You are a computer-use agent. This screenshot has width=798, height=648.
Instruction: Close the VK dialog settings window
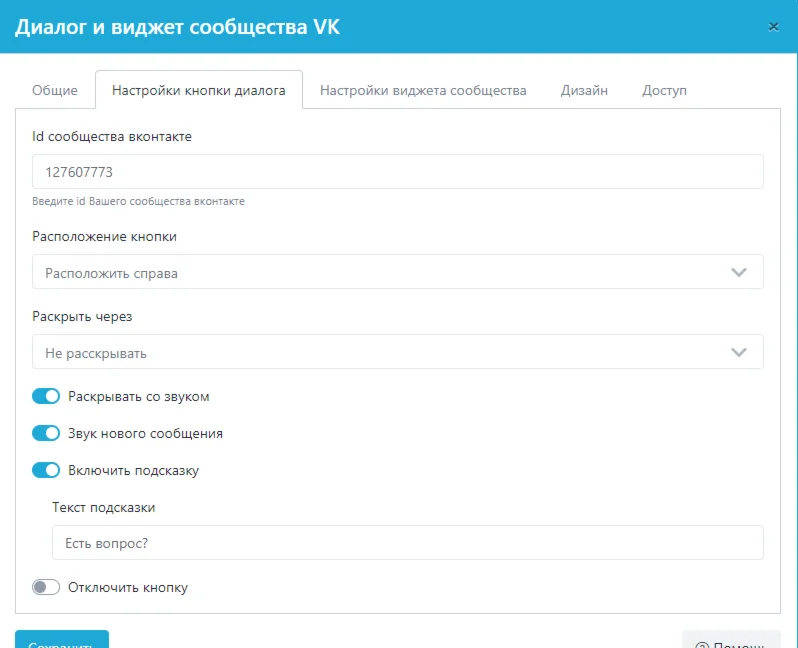773,27
